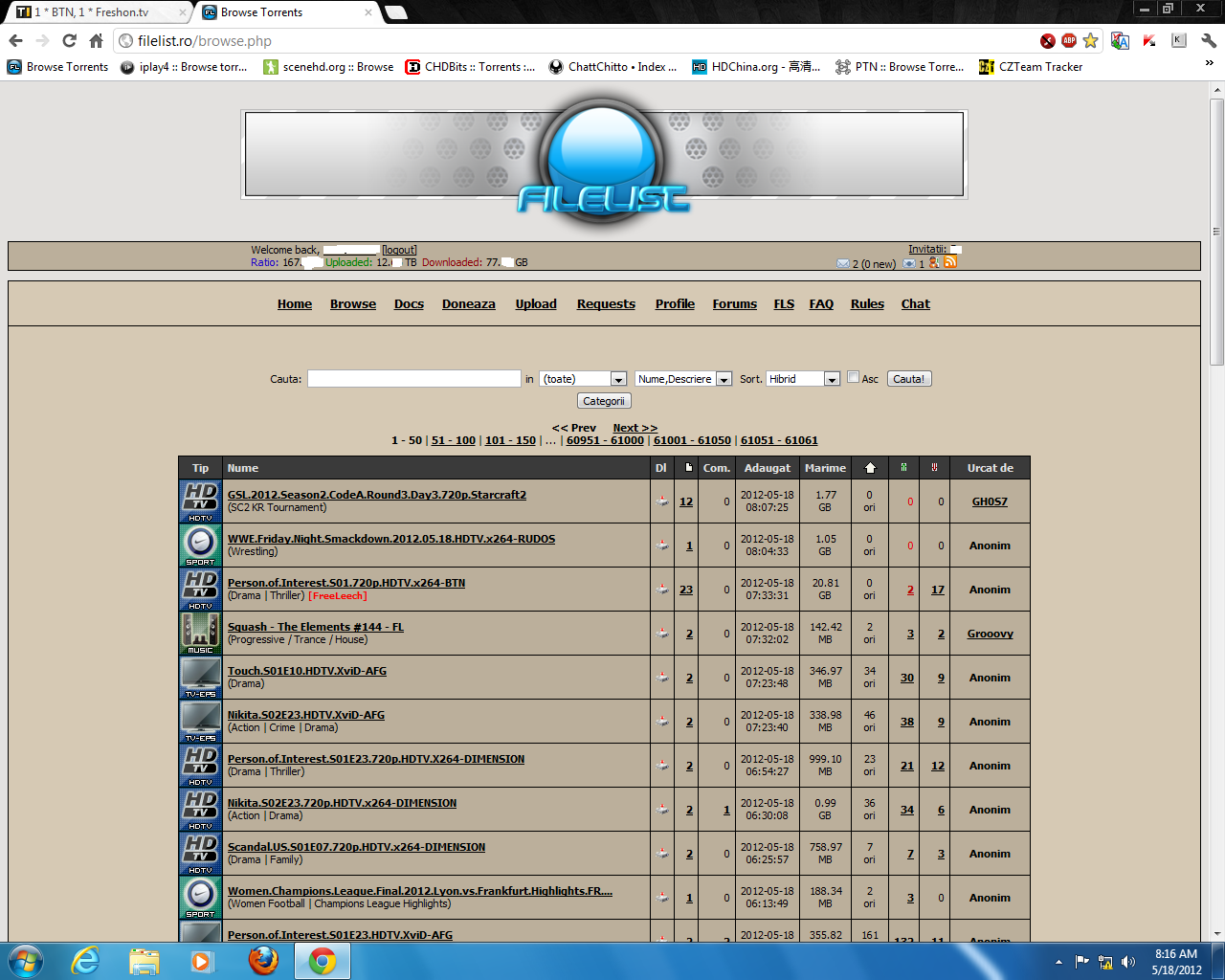The height and width of the screenshot is (980, 1225).
Task: Open the sent messages envelope icon
Action: [909, 263]
